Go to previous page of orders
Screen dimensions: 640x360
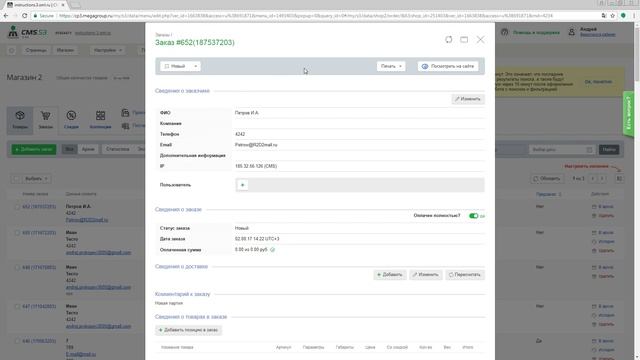tap(593, 179)
